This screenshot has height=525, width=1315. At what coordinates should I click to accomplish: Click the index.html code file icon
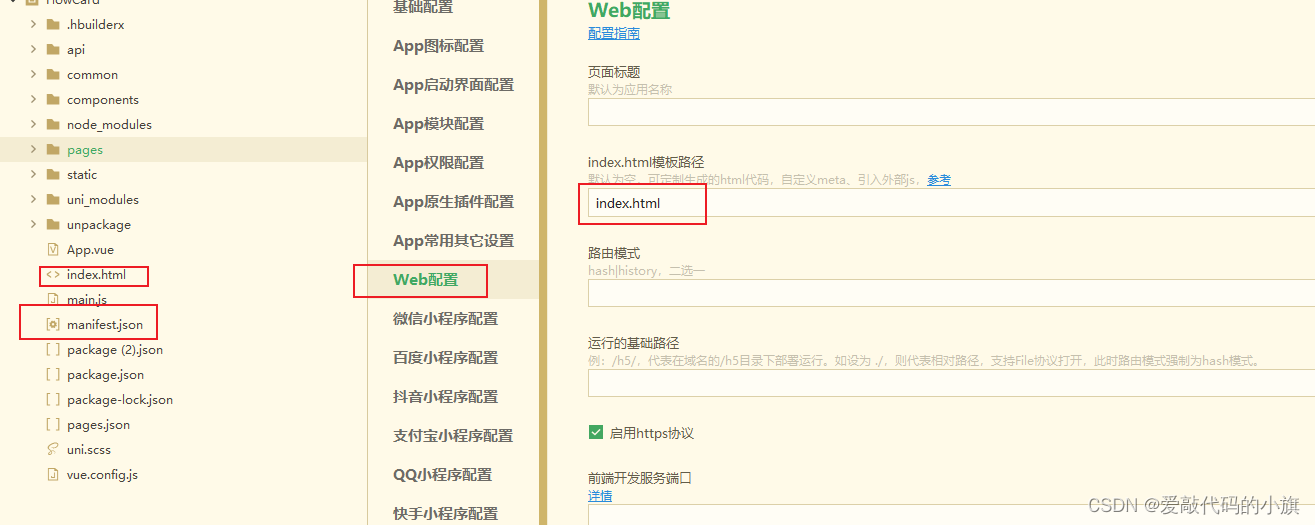click(x=53, y=274)
